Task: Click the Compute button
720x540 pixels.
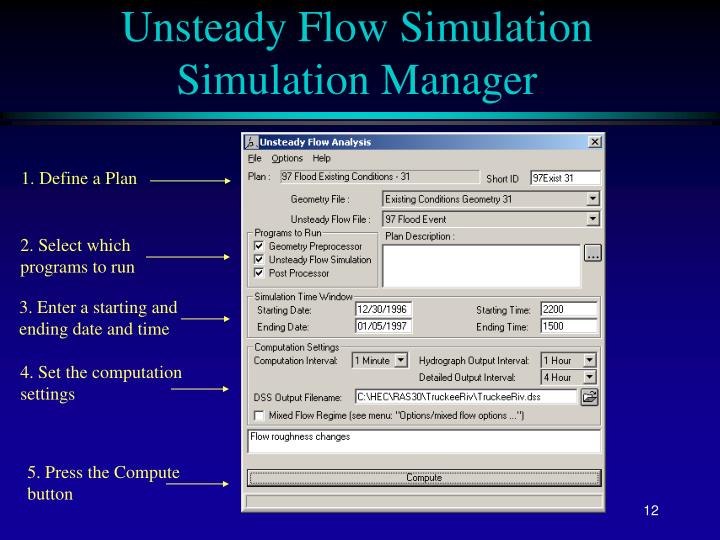Action: click(424, 478)
